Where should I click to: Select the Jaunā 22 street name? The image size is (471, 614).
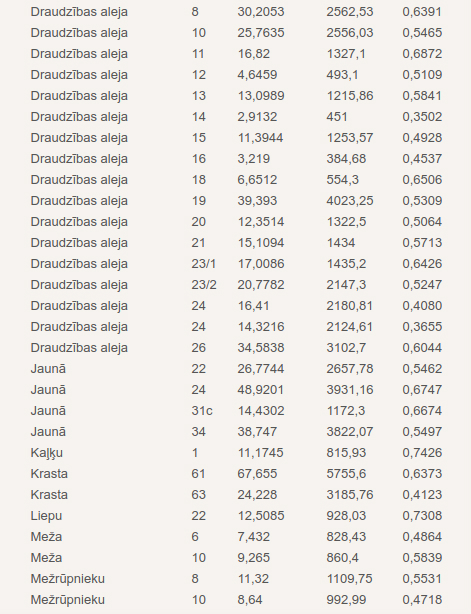[x=48, y=369]
